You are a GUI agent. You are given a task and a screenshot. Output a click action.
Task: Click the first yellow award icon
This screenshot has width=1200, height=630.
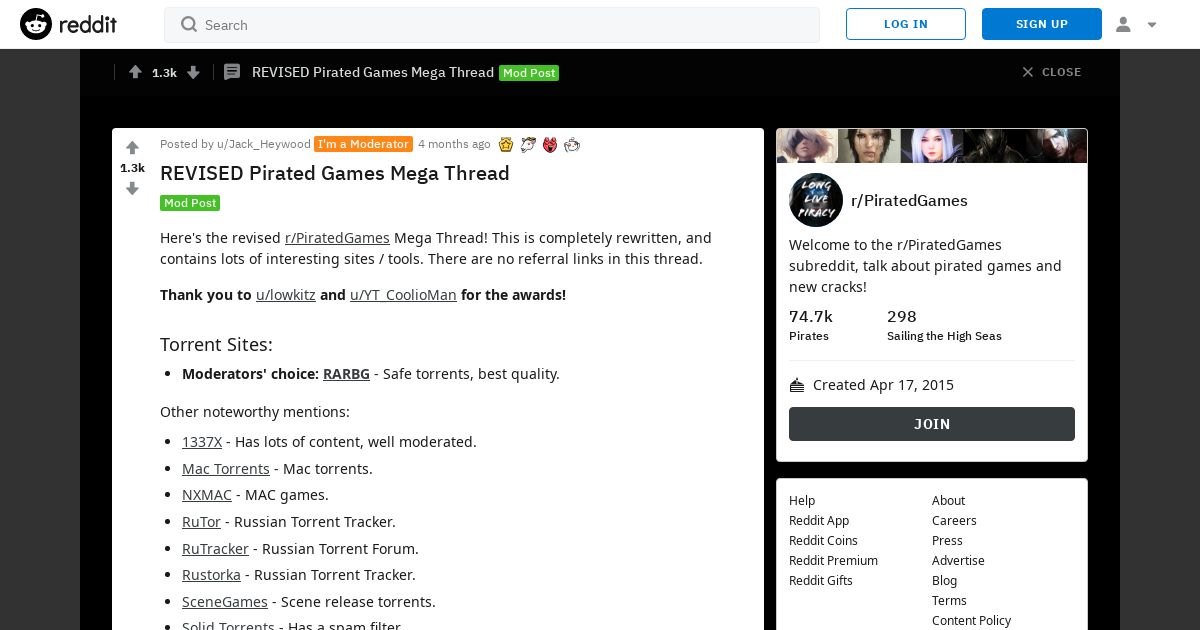click(506, 144)
